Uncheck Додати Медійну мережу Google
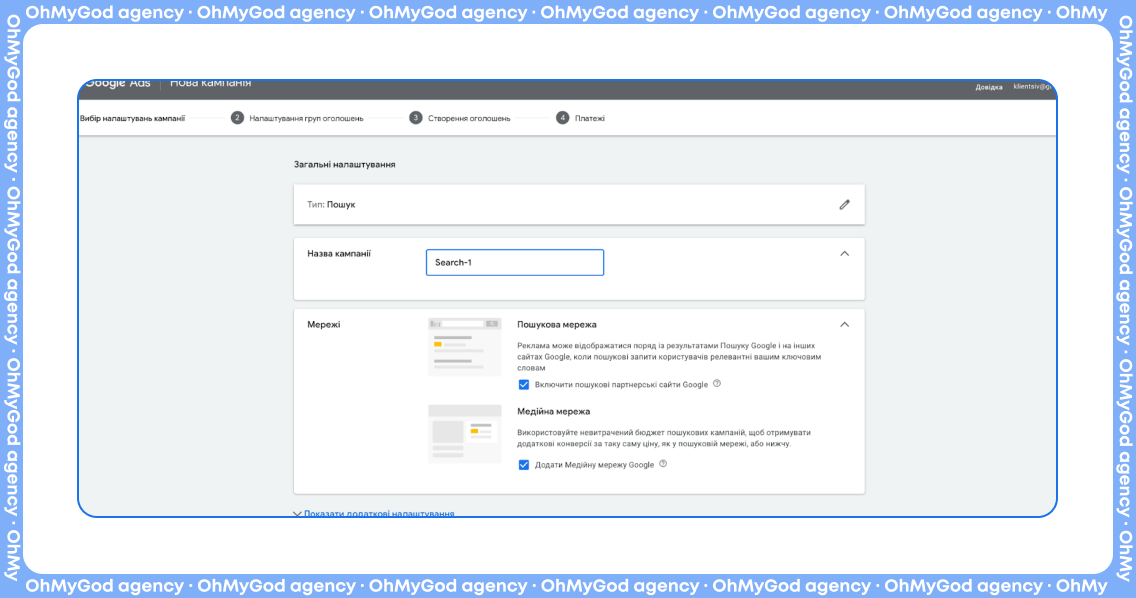 click(x=524, y=465)
